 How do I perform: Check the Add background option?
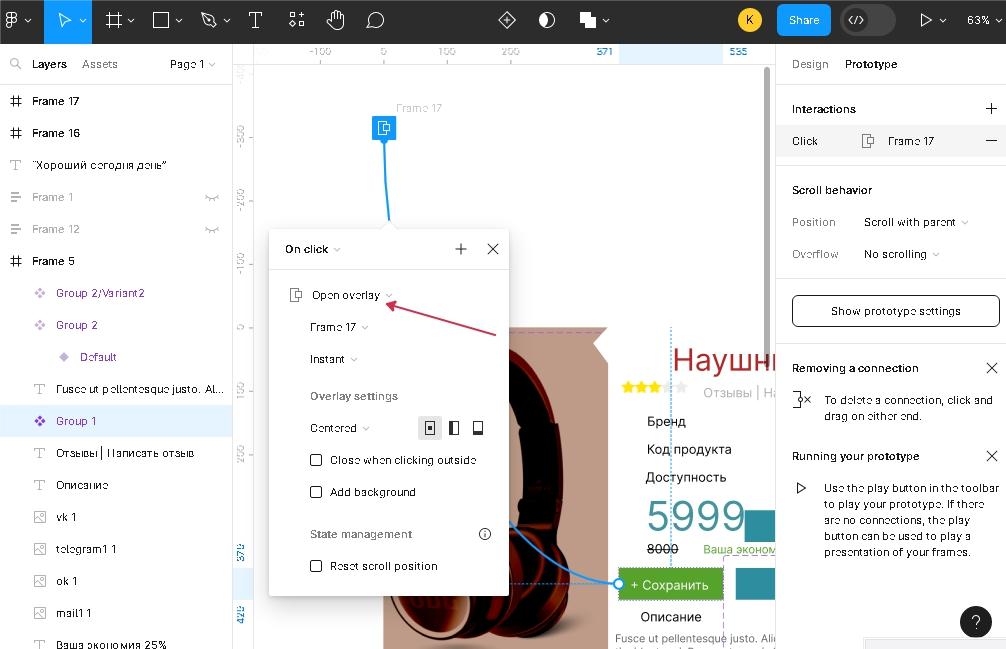(316, 492)
